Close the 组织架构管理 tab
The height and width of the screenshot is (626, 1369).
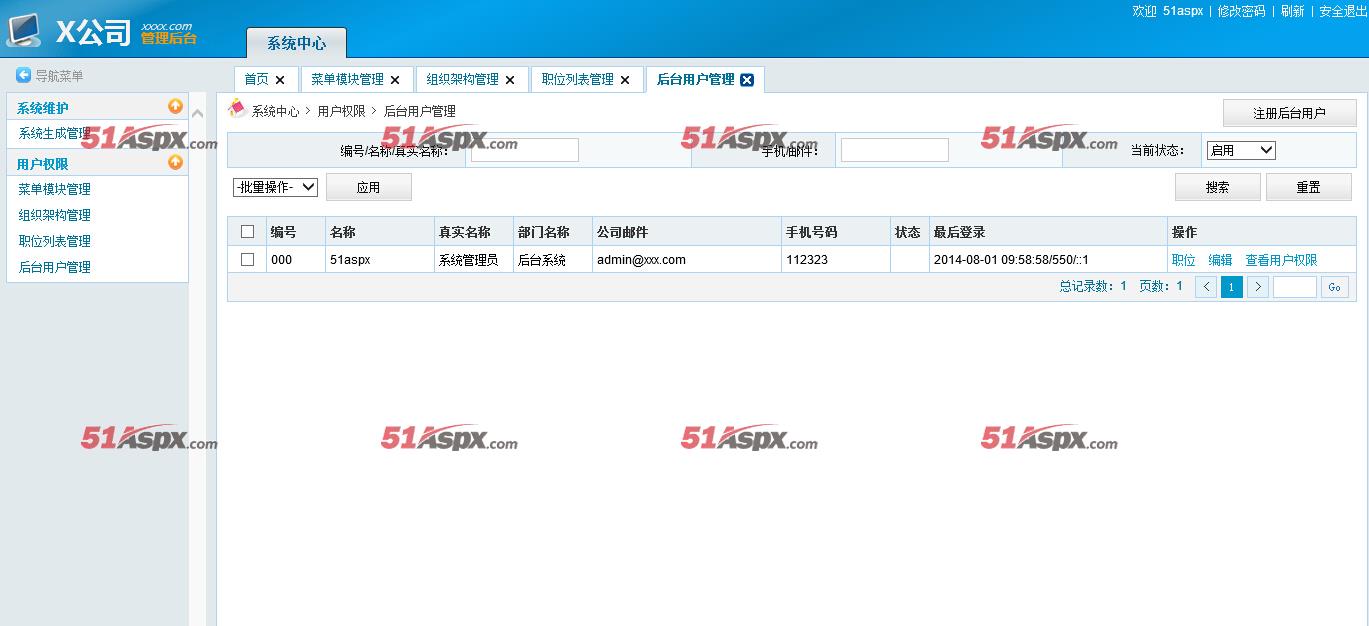coord(510,80)
